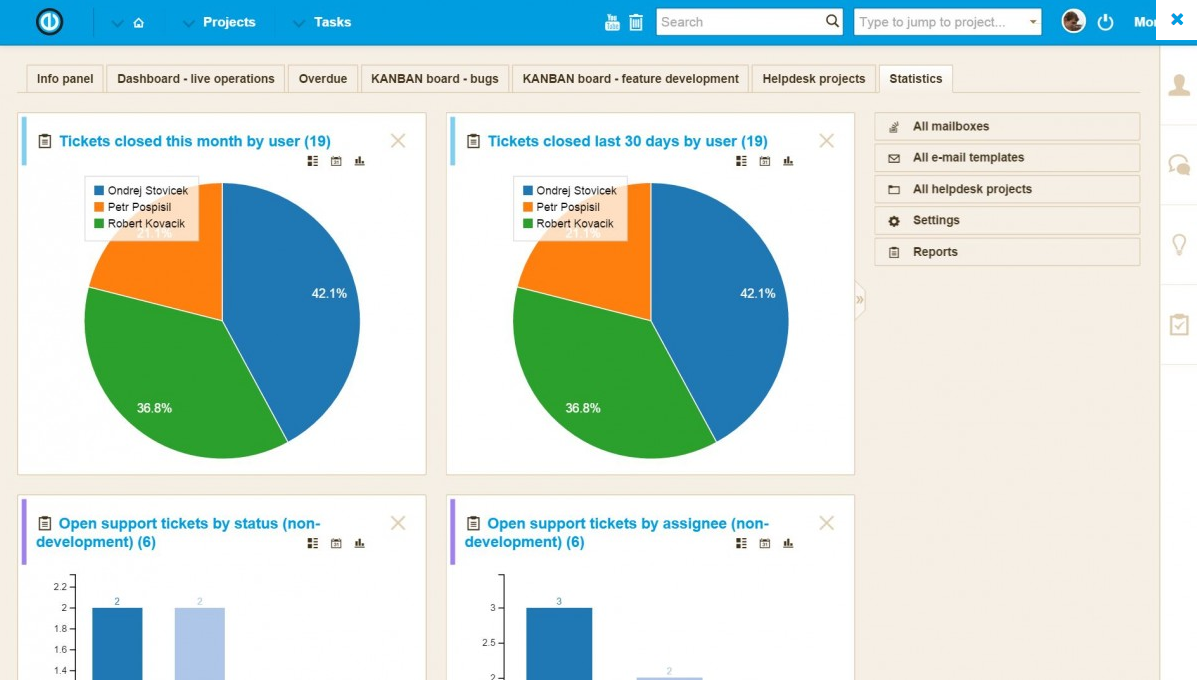Click orange Petr Pospisil swatch in second legend
1197x680 pixels.
click(528, 207)
